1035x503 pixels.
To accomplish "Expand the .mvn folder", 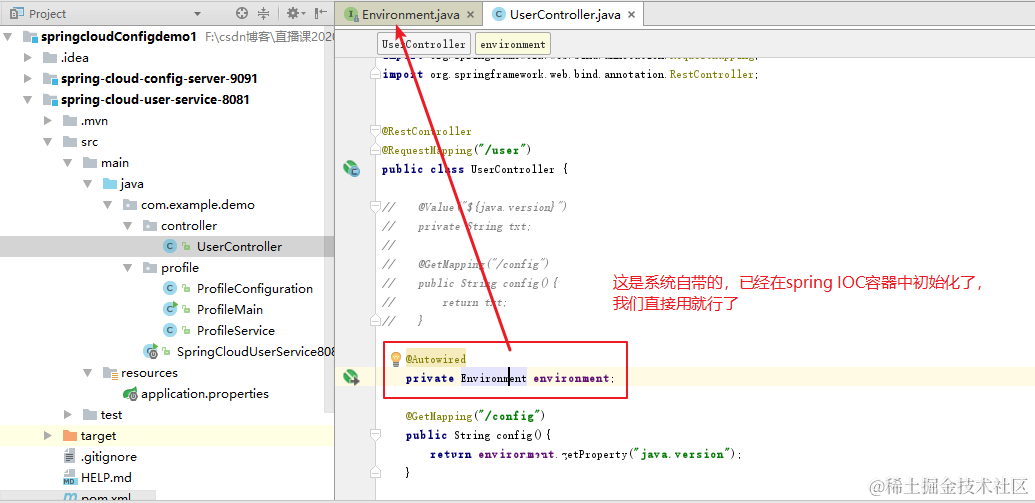I will click(48, 121).
